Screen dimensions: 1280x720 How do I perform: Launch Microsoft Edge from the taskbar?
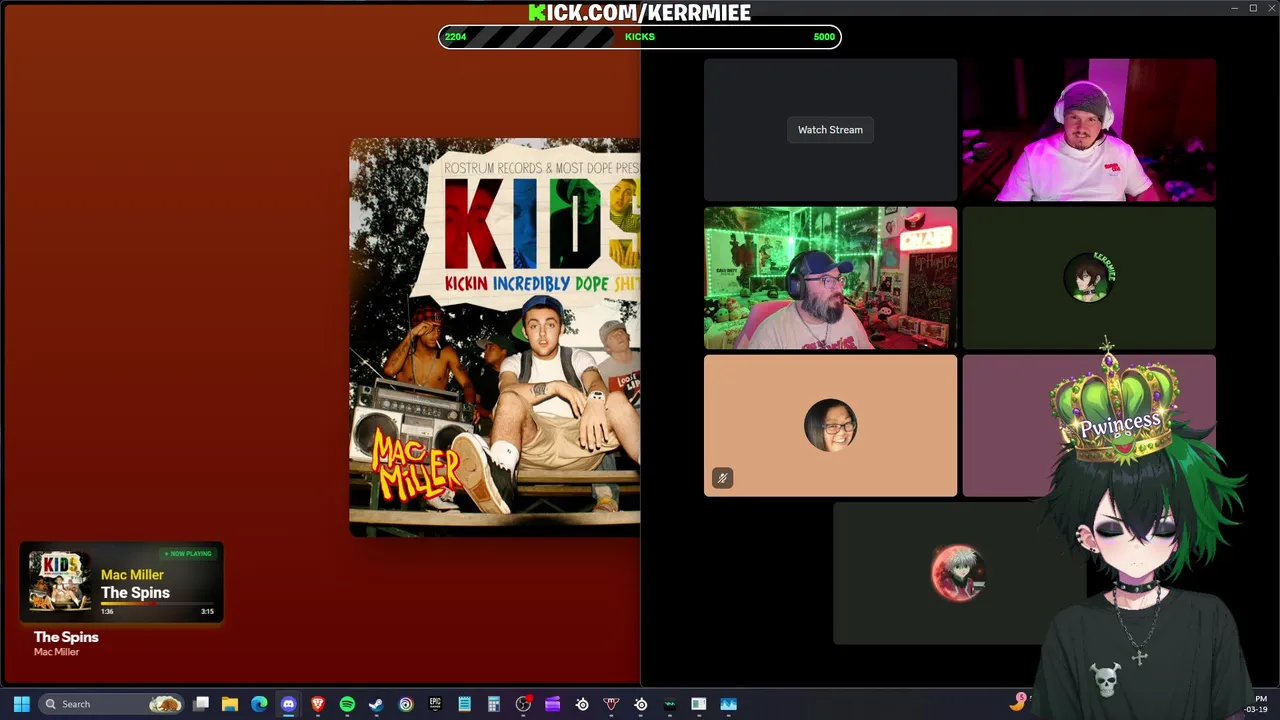pyautogui.click(x=259, y=704)
